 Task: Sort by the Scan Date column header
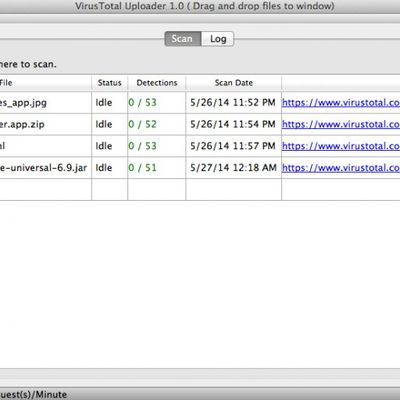pyautogui.click(x=234, y=83)
